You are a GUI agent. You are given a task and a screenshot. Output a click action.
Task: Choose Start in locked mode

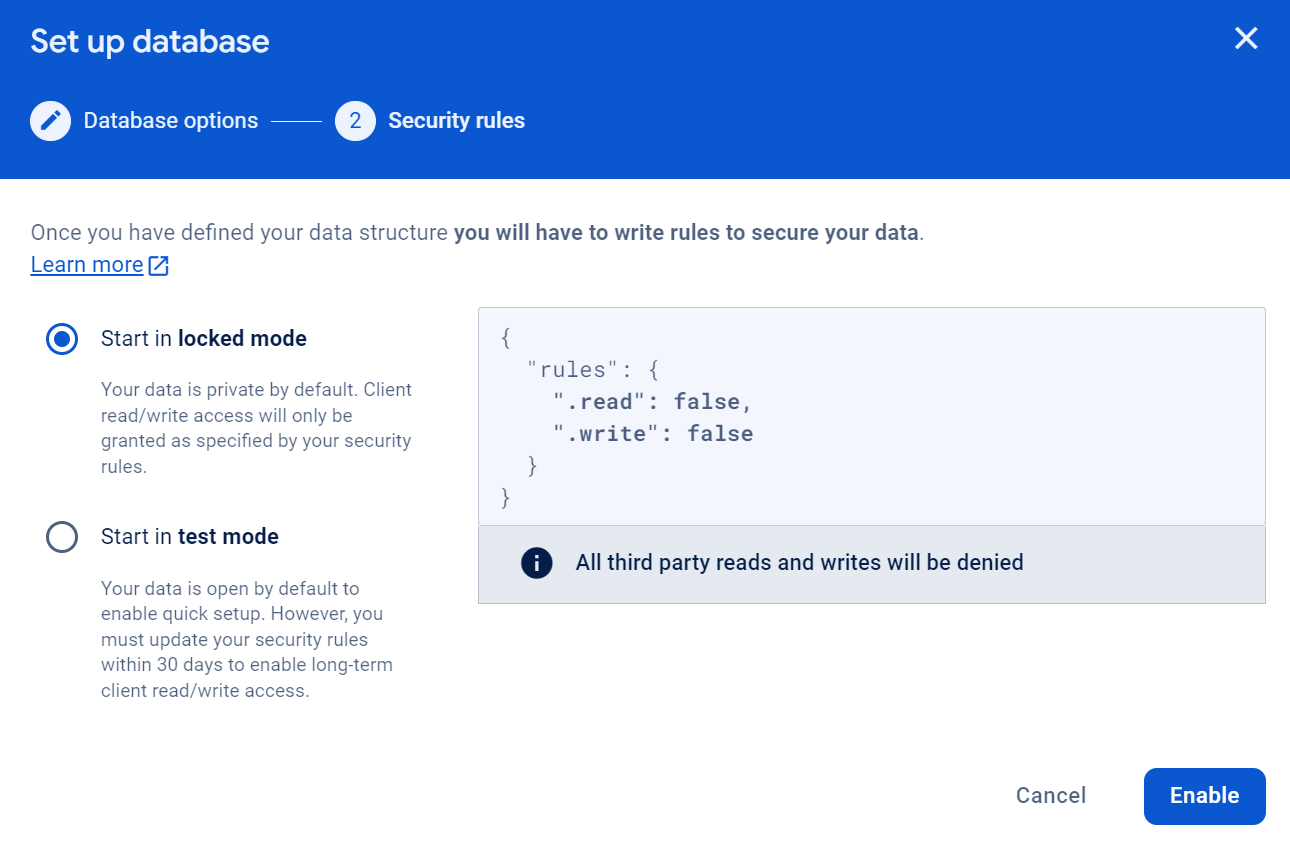pos(203,338)
